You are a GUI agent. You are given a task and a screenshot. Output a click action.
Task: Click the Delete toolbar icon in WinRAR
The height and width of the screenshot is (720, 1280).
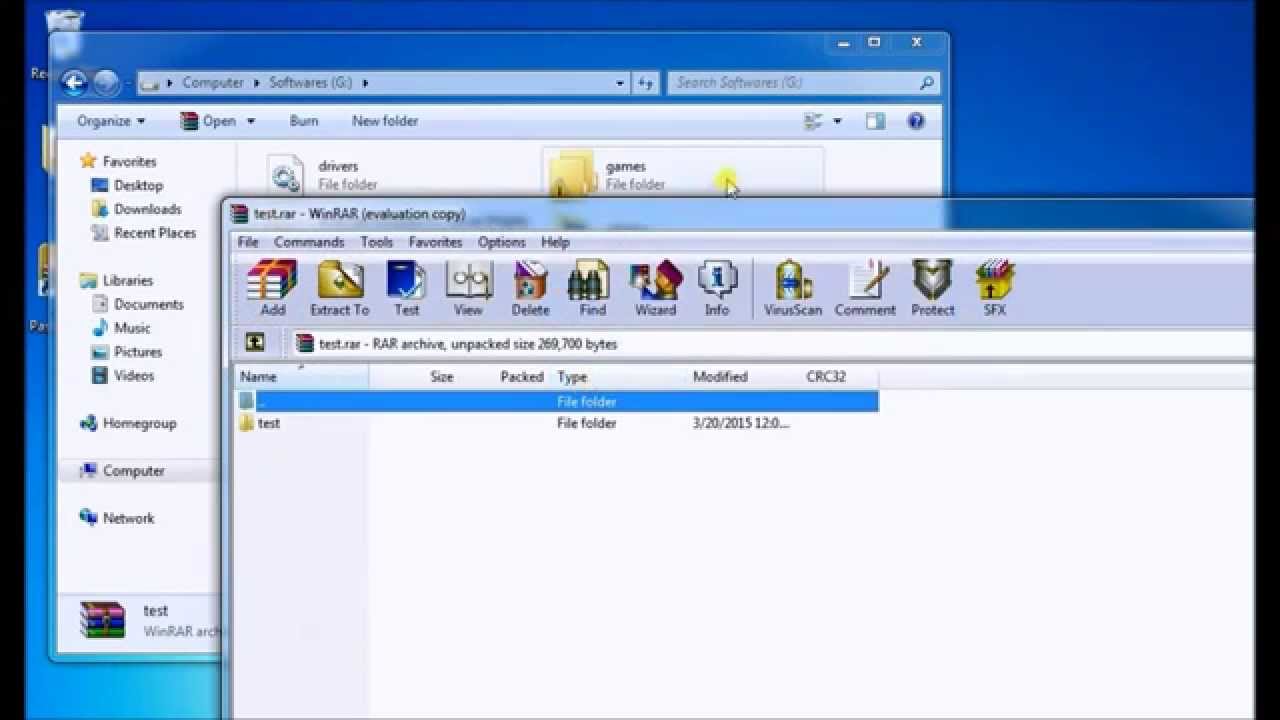coord(530,288)
